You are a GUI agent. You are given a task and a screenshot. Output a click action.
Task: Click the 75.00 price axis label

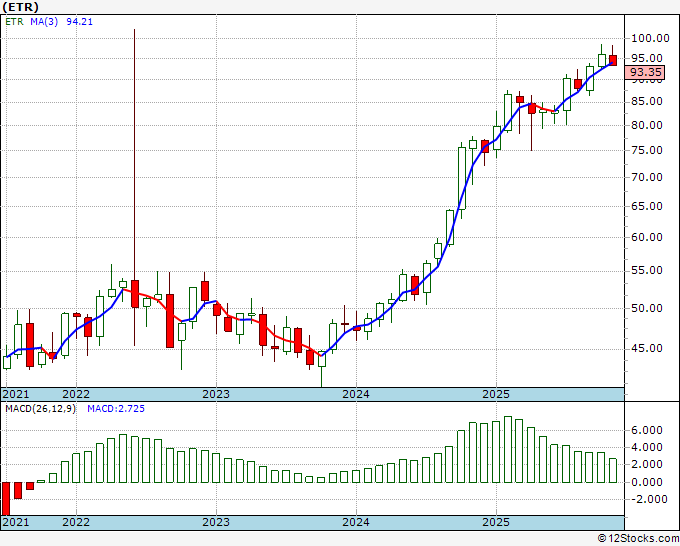point(647,150)
